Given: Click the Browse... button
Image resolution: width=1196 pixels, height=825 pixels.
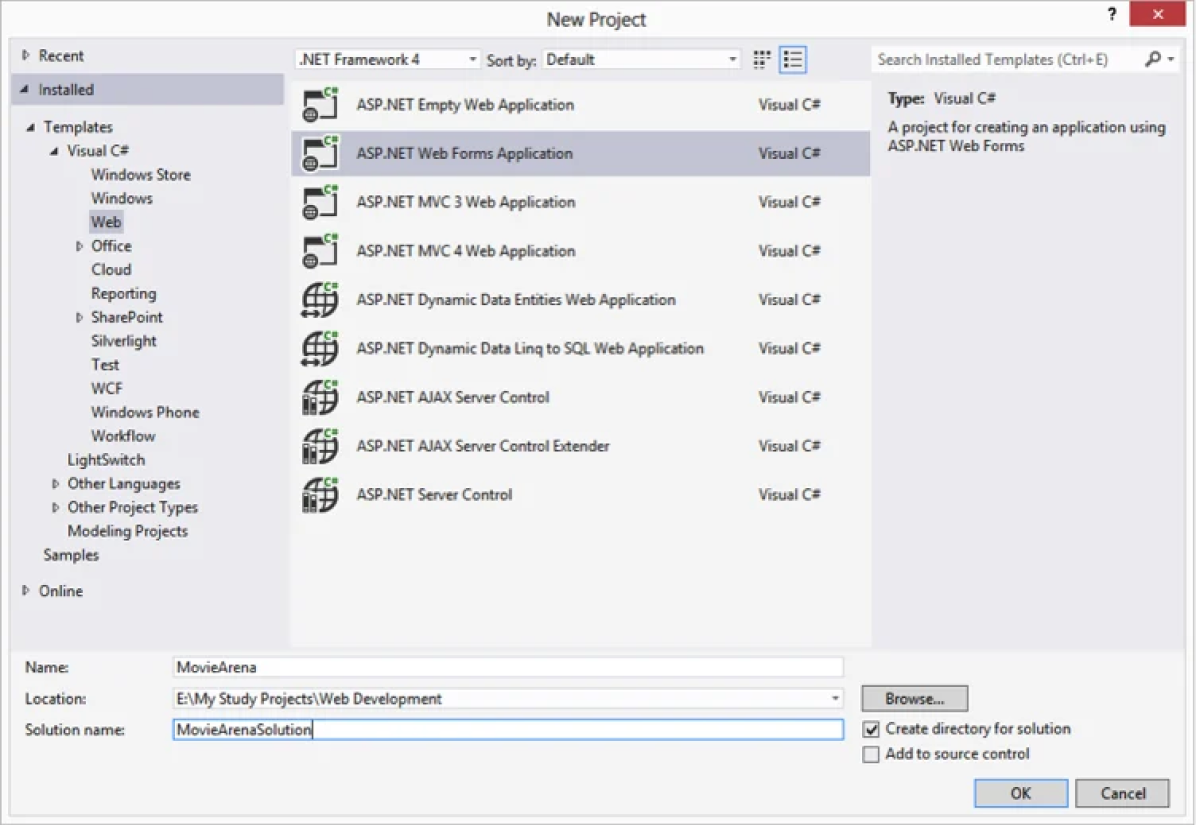Looking at the screenshot, I should point(915,698).
